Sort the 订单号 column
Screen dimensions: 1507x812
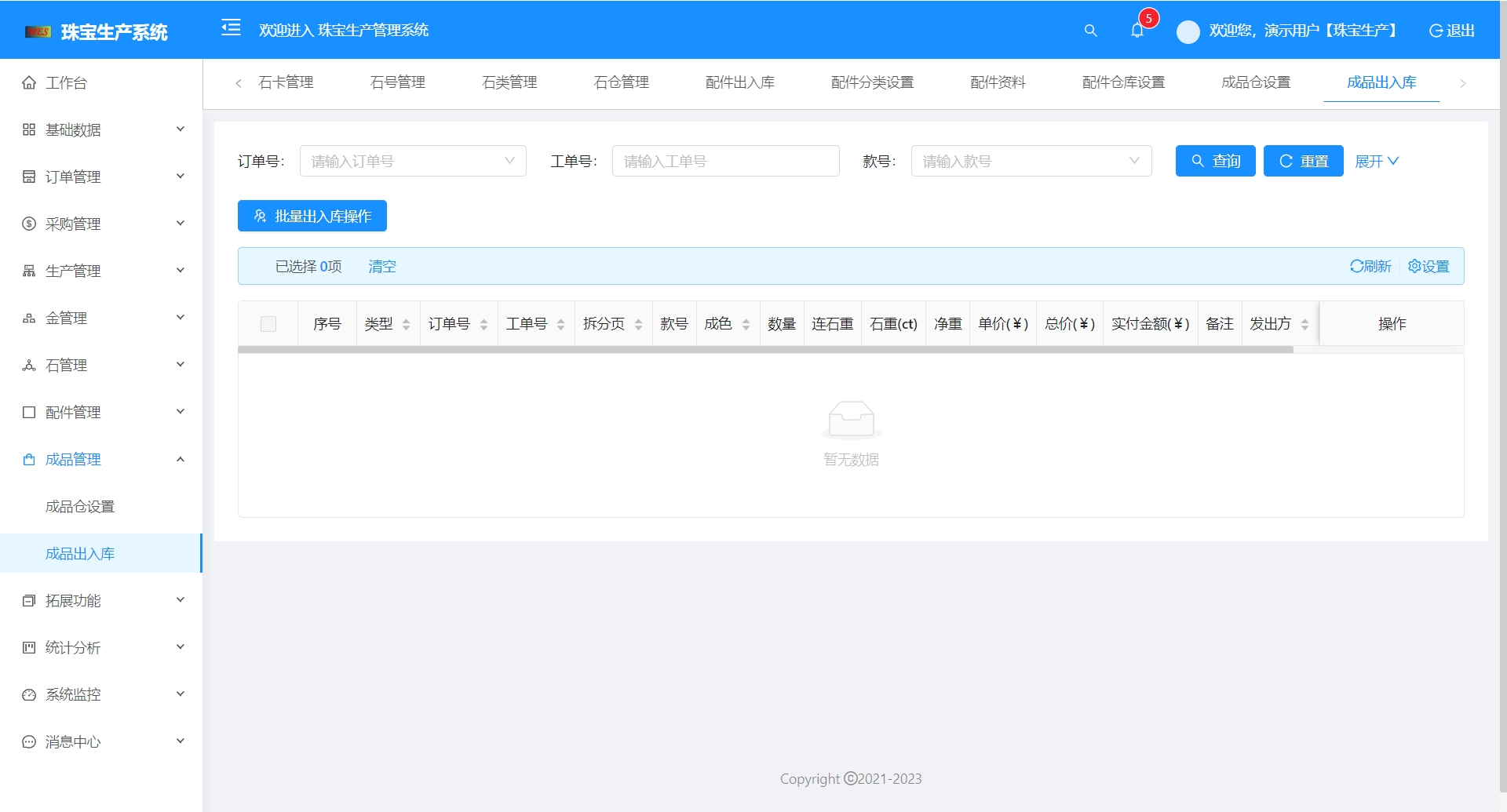click(x=483, y=325)
